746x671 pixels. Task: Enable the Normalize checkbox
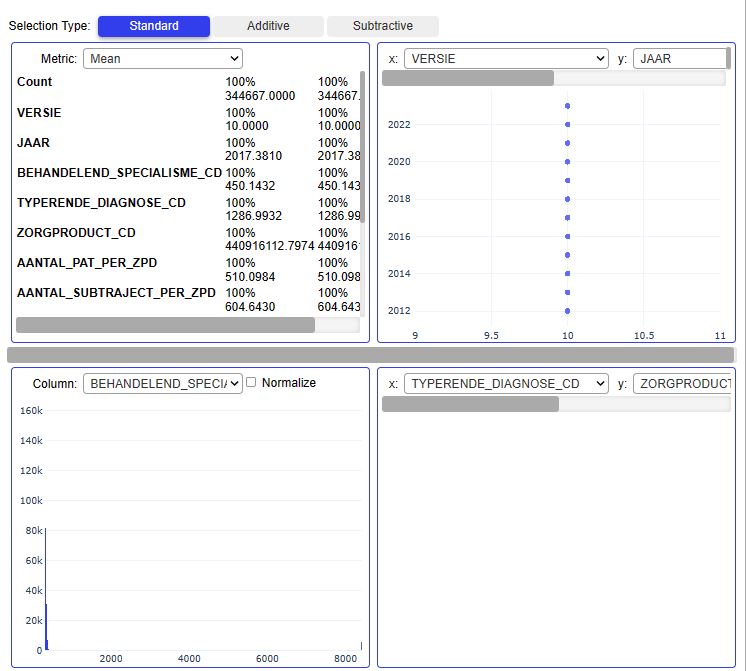coord(251,382)
